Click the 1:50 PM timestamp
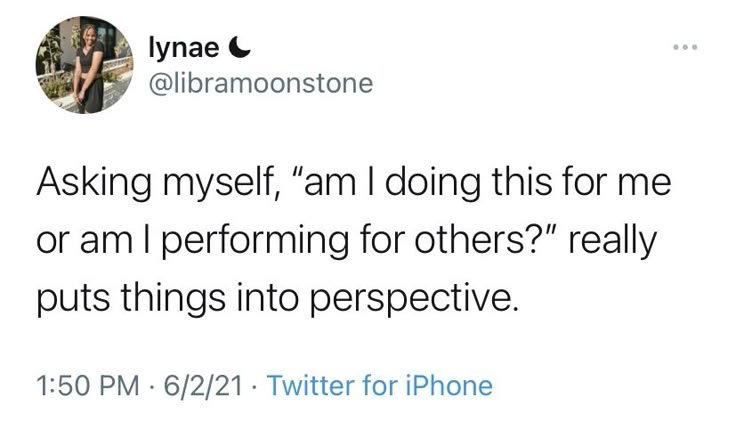Viewport: 736px width, 422px height. click(88, 385)
